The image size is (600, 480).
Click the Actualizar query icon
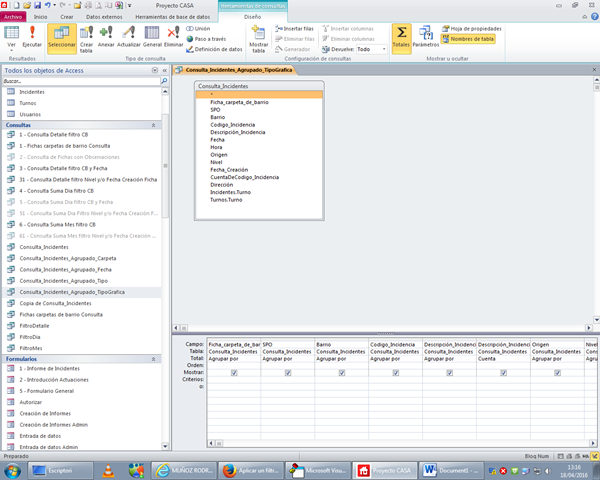click(x=129, y=37)
